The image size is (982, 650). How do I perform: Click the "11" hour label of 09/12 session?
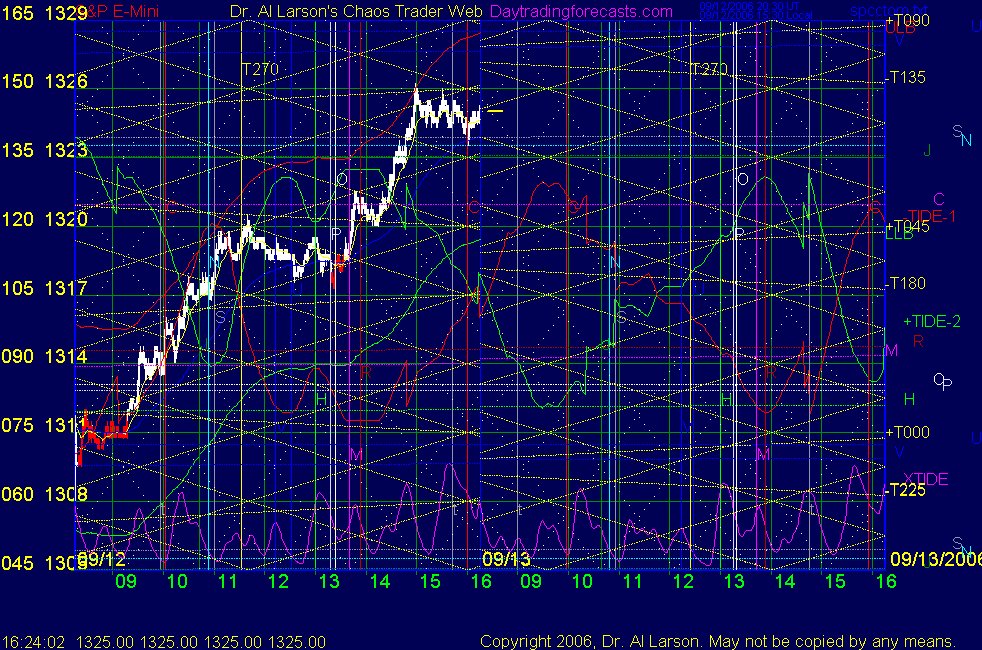tap(227, 581)
